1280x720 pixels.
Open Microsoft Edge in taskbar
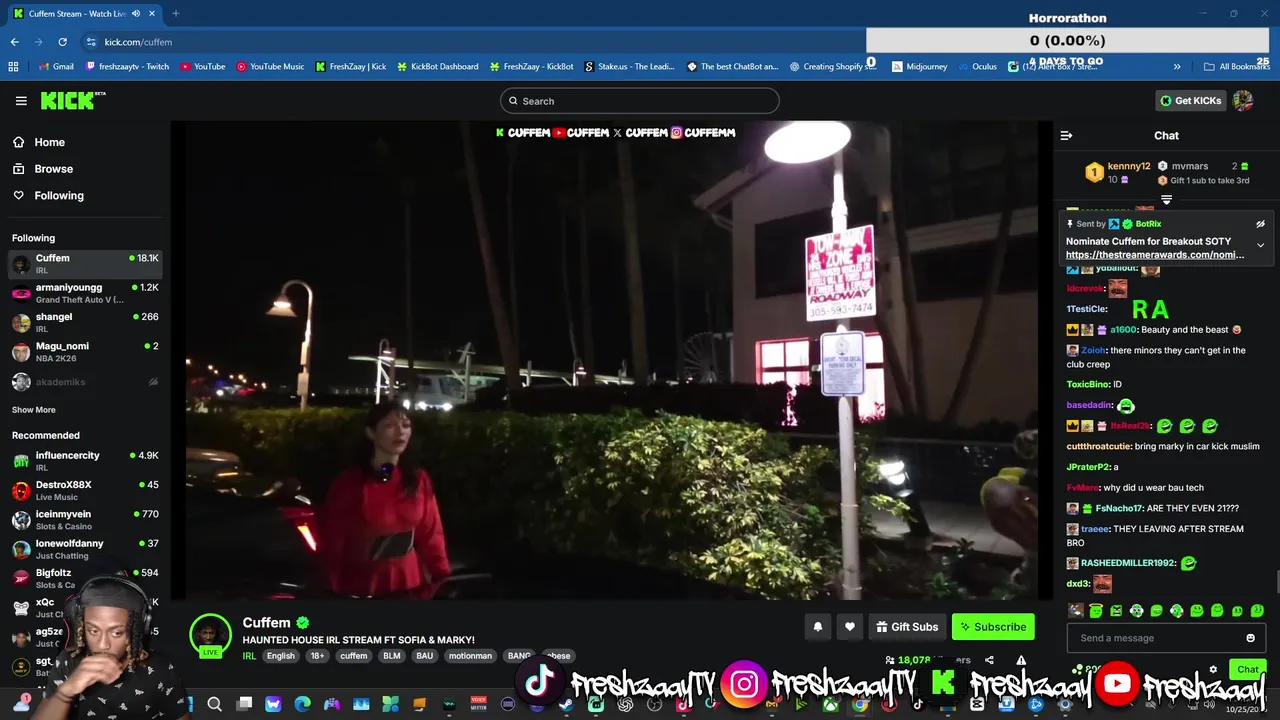[303, 705]
